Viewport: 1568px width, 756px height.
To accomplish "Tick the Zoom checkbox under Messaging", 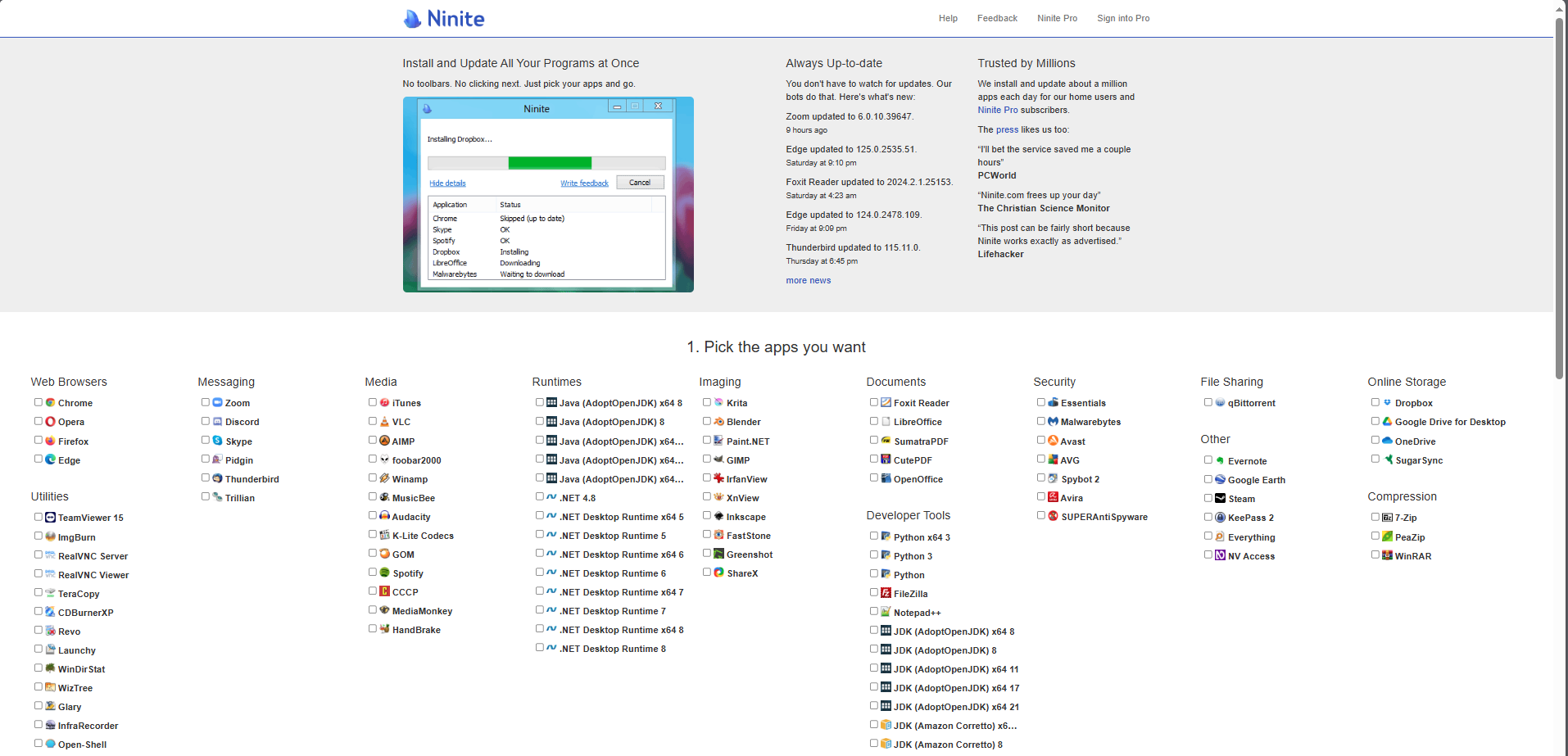I will 206,402.
